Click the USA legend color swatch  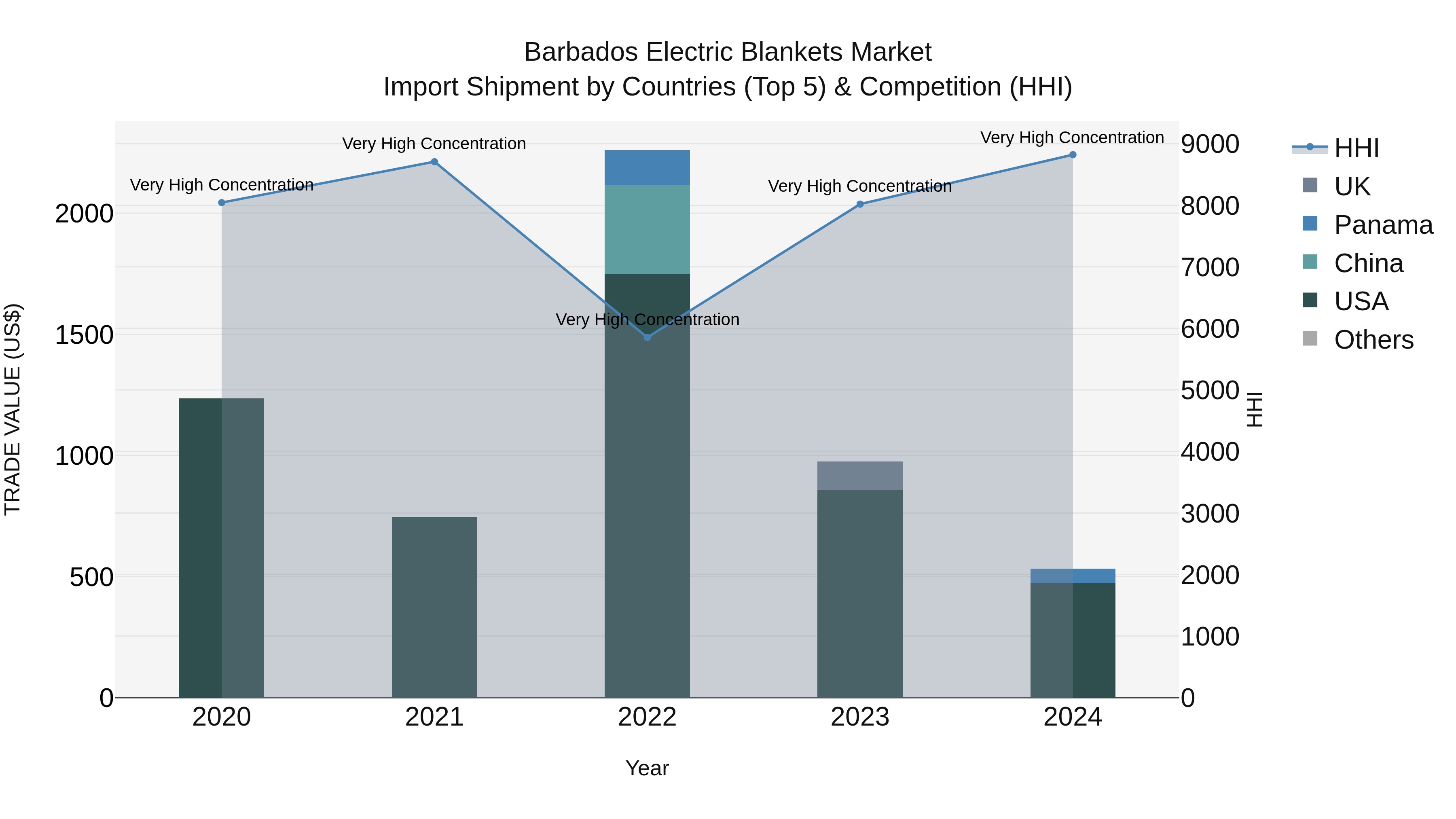click(x=1310, y=300)
